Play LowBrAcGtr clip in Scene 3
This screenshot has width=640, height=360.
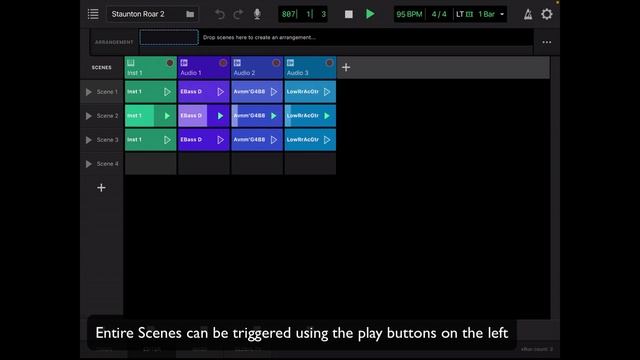[327, 140]
